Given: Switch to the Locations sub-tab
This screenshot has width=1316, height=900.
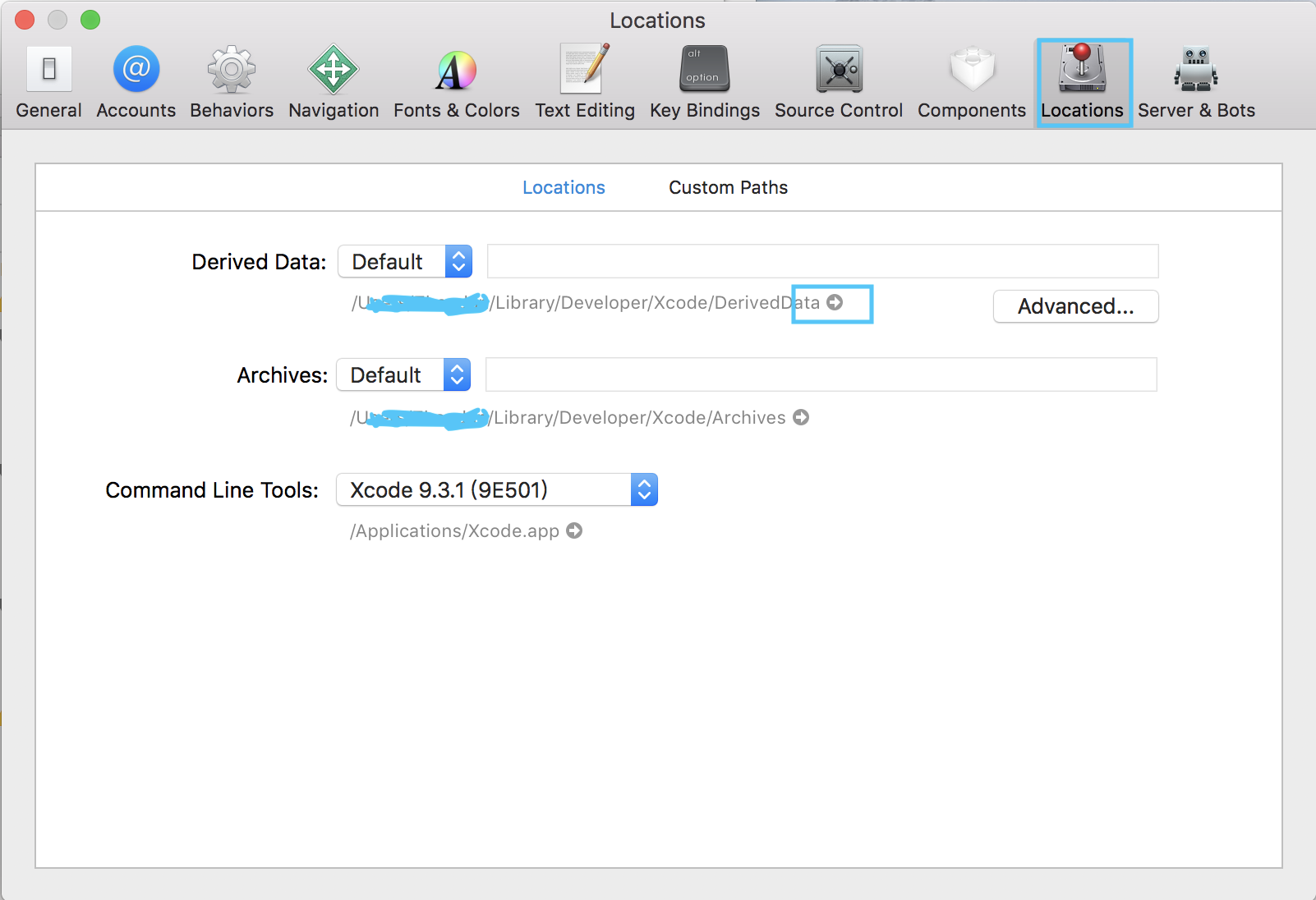Looking at the screenshot, I should coord(564,187).
